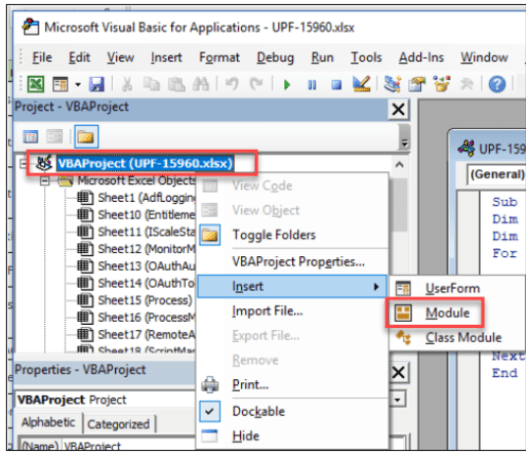Select Sheet12 in project tree

click(x=146, y=249)
